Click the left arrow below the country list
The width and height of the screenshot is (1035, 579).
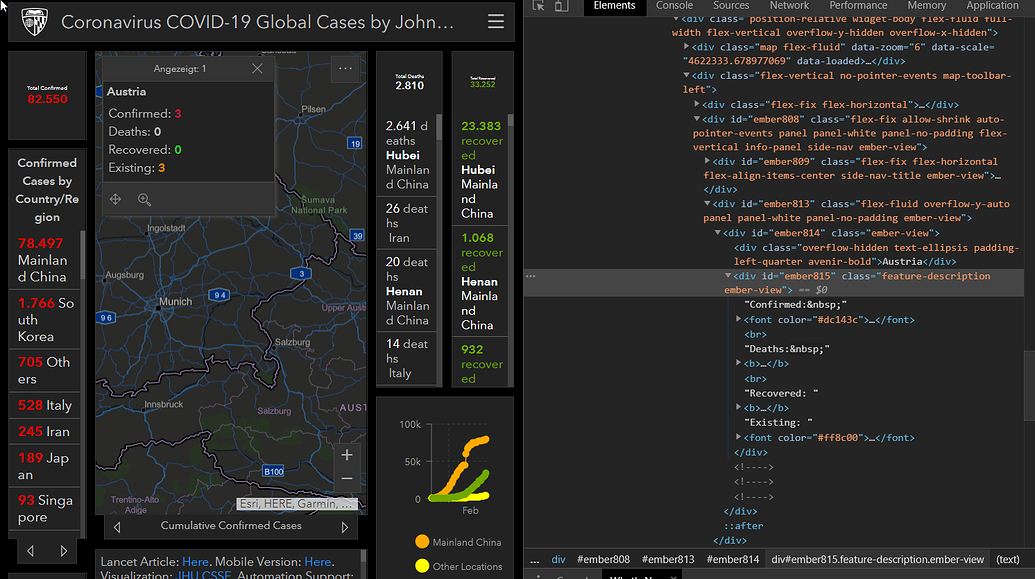click(x=30, y=551)
